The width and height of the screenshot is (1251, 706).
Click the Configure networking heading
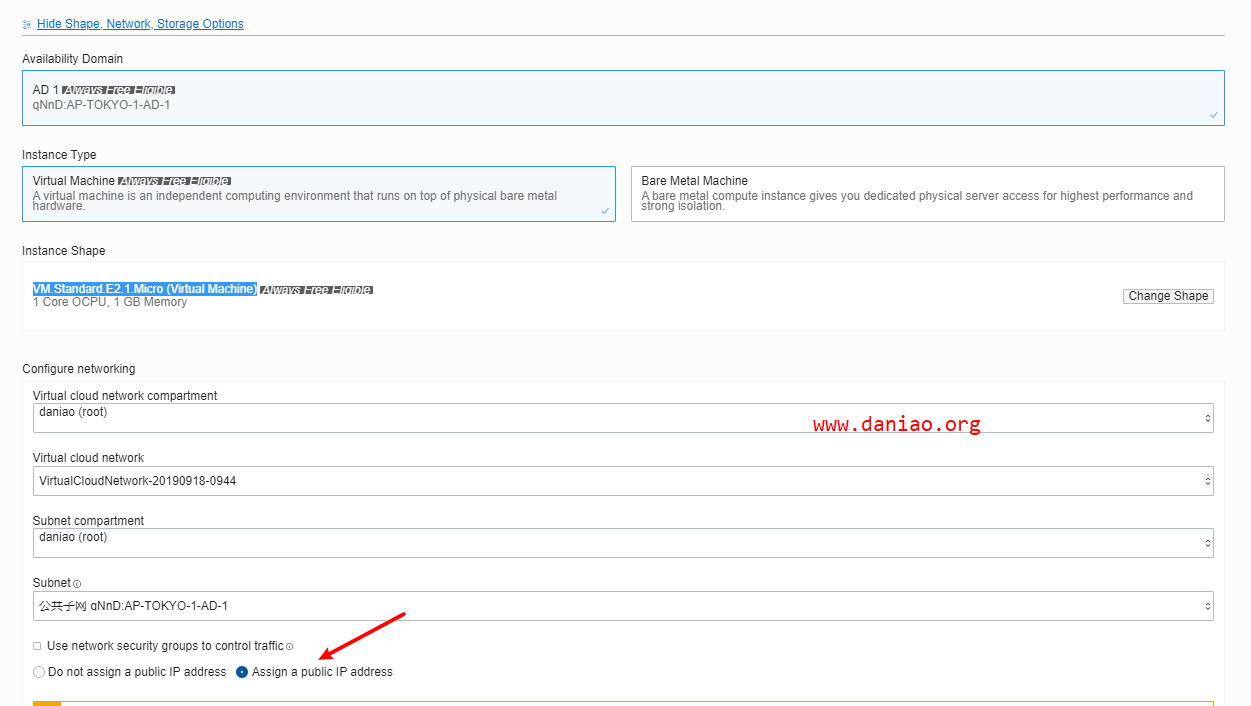(x=79, y=369)
